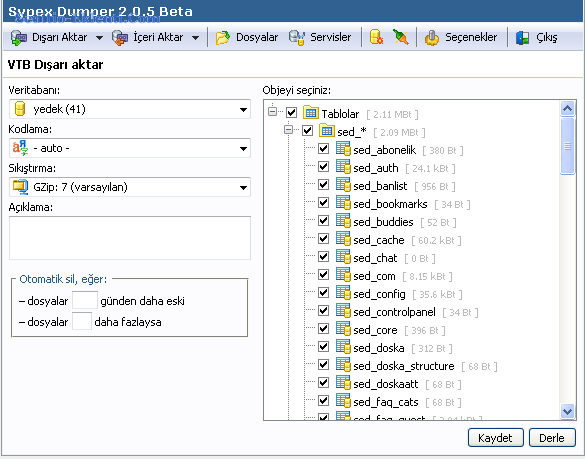Open the İçeri Aktar menu
Image resolution: width=585 pixels, height=459 pixels.
[x=158, y=37]
